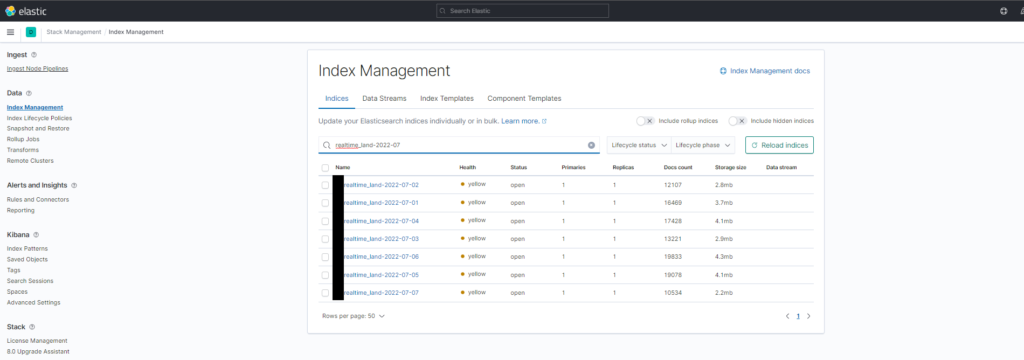Switch to the Data Streams tab
The width and height of the screenshot is (1024, 360).
coord(385,99)
